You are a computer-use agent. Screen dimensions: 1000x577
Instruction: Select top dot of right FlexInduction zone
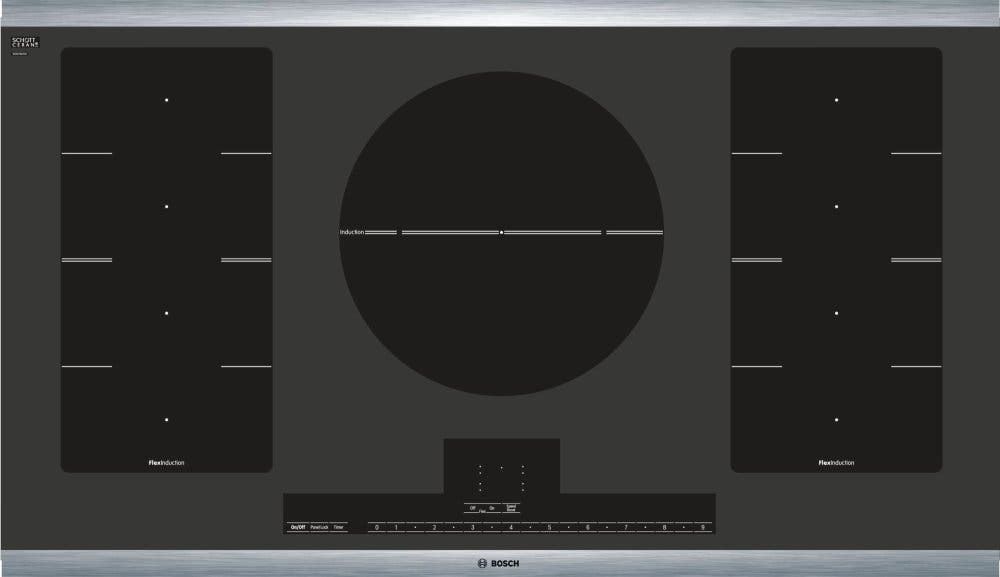coord(836,100)
